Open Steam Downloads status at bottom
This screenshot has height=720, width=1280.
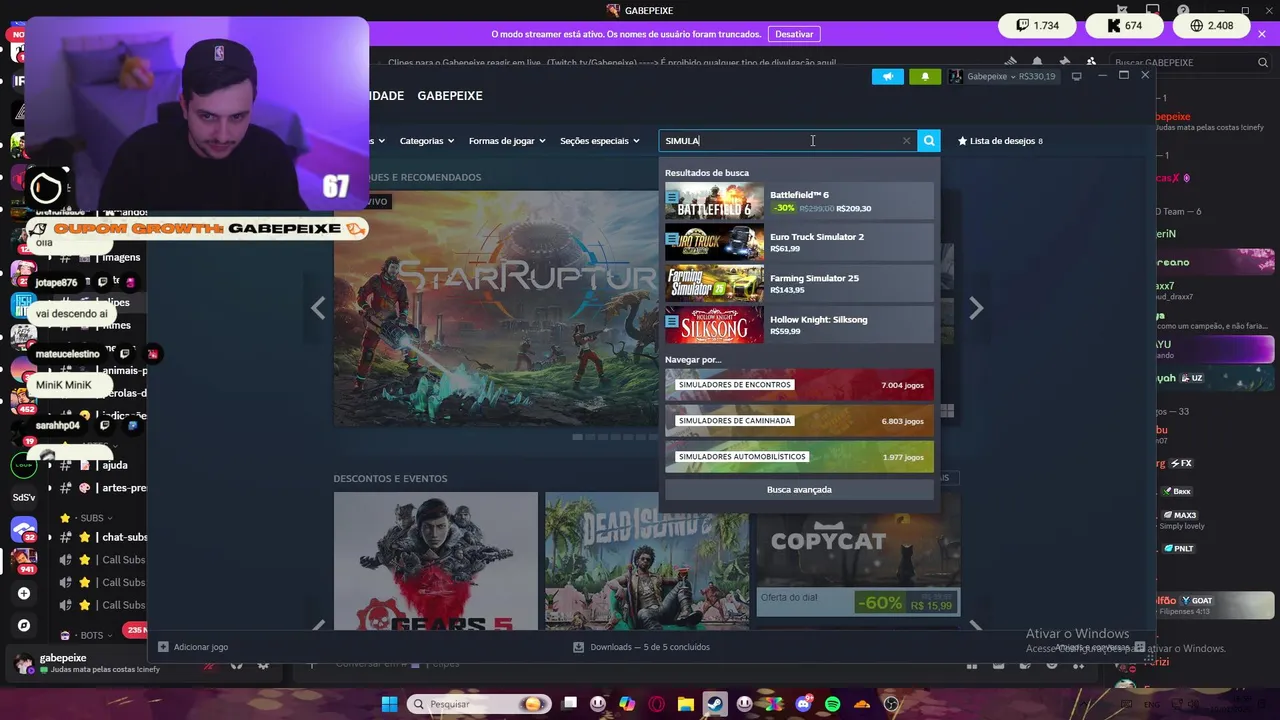click(x=641, y=647)
